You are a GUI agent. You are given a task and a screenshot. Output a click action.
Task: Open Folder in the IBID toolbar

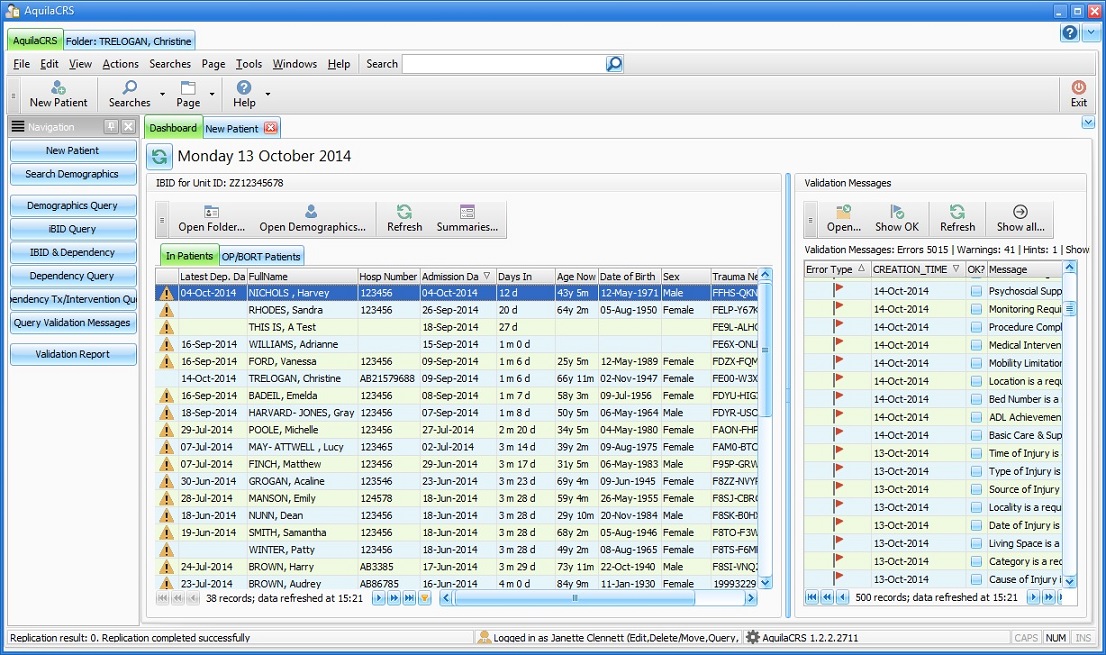211,219
